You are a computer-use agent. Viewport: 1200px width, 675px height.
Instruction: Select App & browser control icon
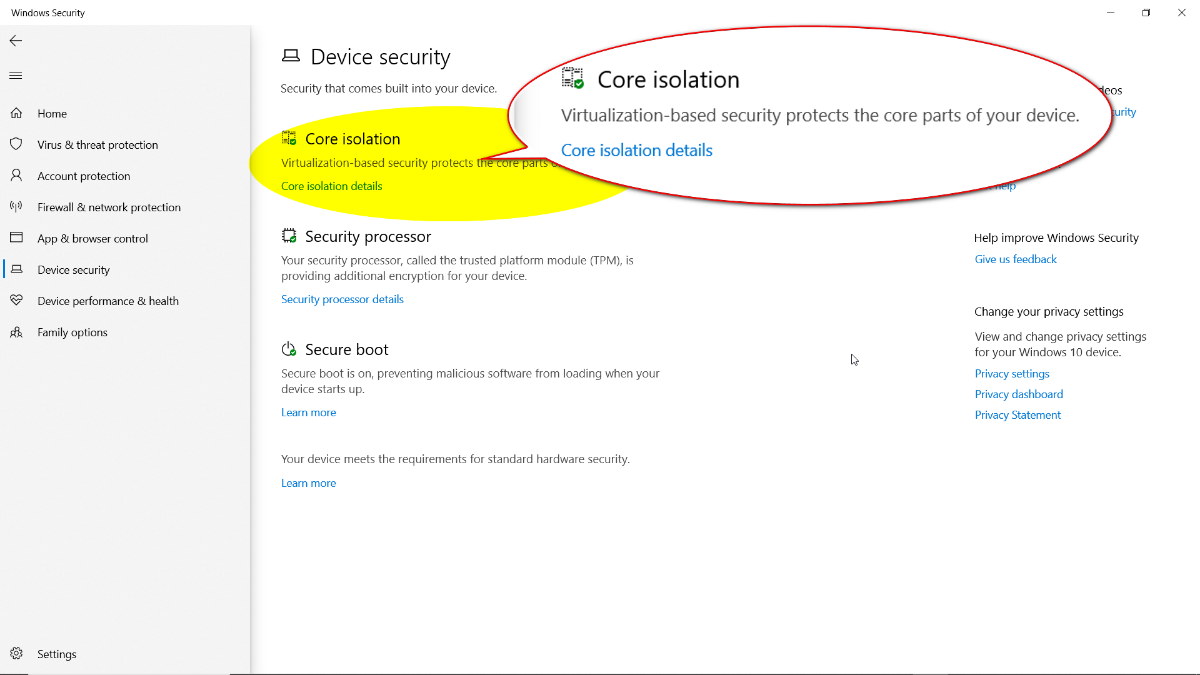(x=16, y=238)
